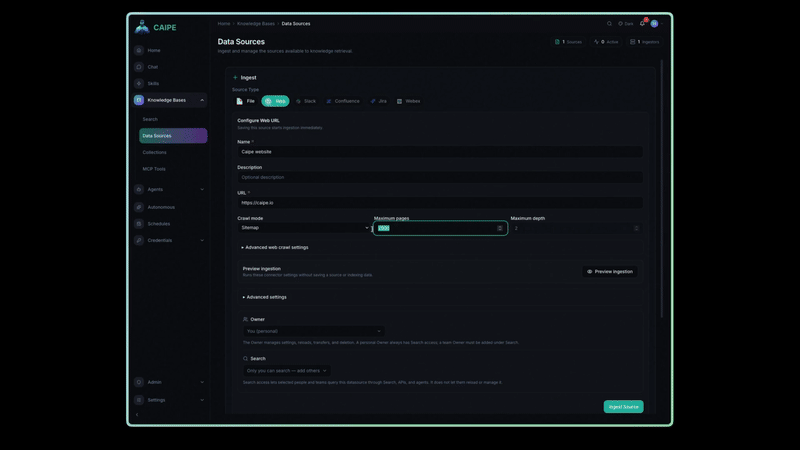Click the plus icon beside Ingest
Image resolution: width=800 pixels, height=450 pixels.
(235, 78)
